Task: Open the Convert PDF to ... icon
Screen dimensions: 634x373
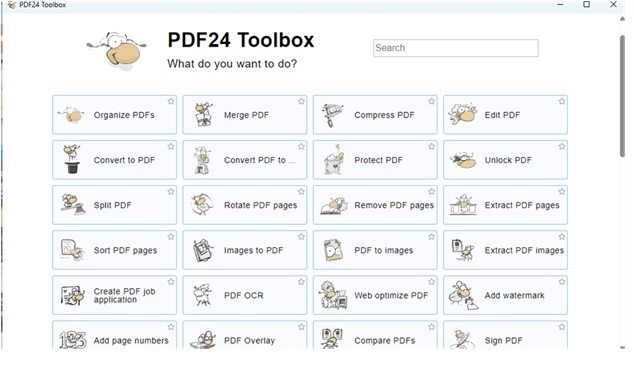Action: (202, 160)
